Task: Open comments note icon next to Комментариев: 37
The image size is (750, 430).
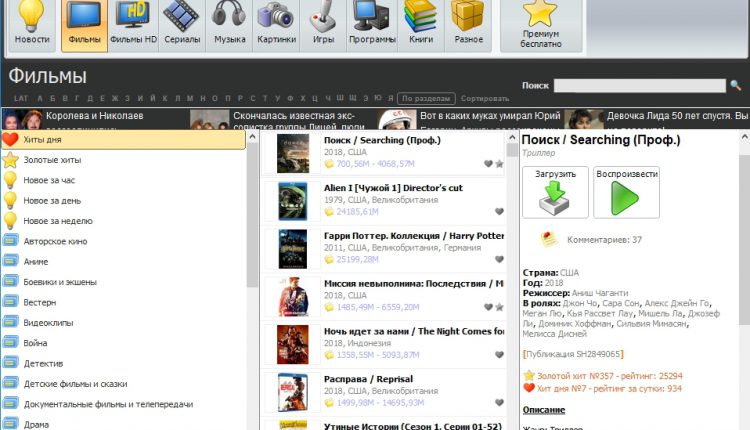Action: 549,239
